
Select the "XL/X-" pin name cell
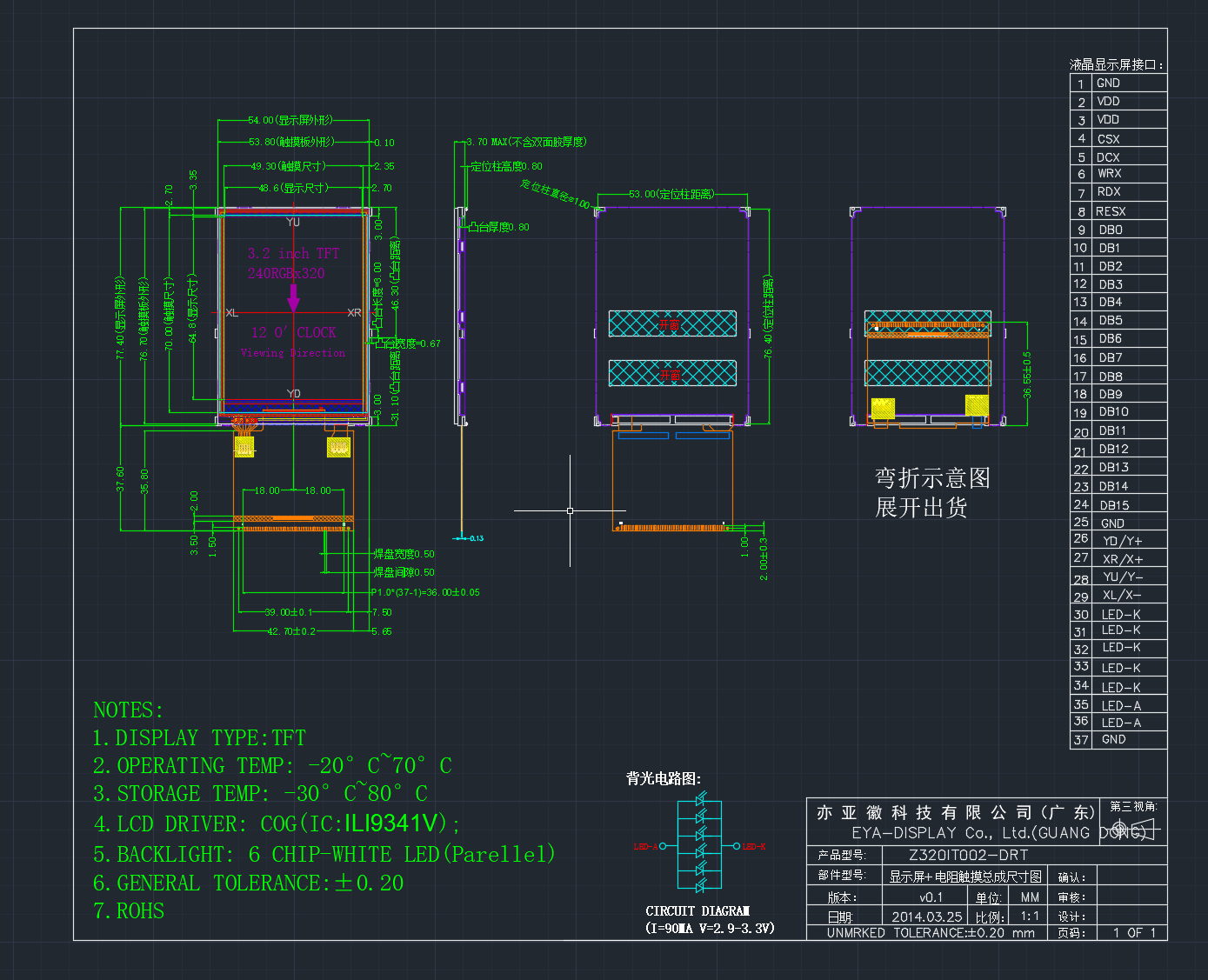1122,595
